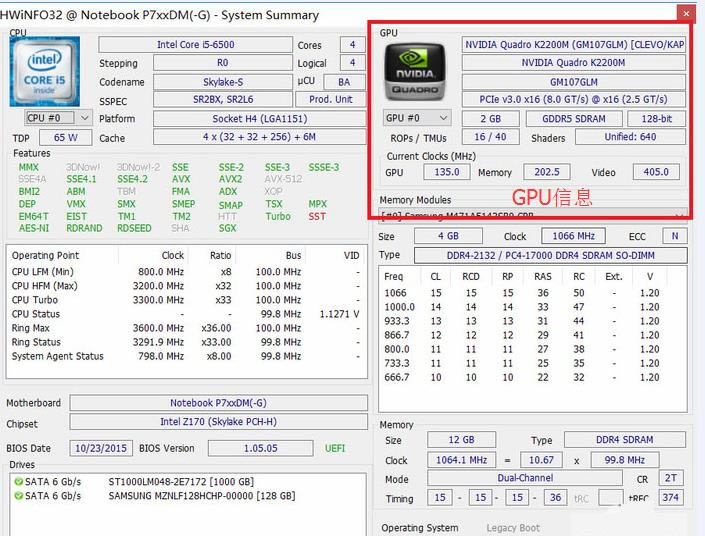Image resolution: width=705 pixels, height=536 pixels.
Task: Open the GPU #0 selector dropdown
Action: pyautogui.click(x=416, y=118)
